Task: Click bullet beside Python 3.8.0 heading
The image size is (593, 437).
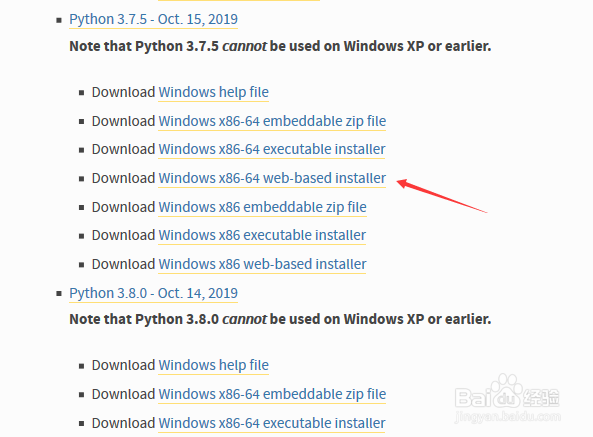Action: click(59, 293)
